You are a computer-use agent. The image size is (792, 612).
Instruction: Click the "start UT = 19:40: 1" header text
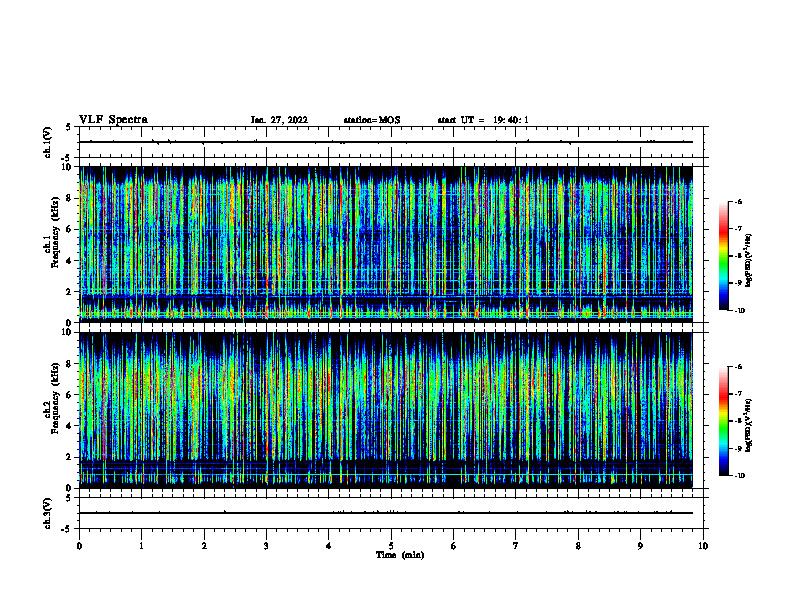[483, 120]
